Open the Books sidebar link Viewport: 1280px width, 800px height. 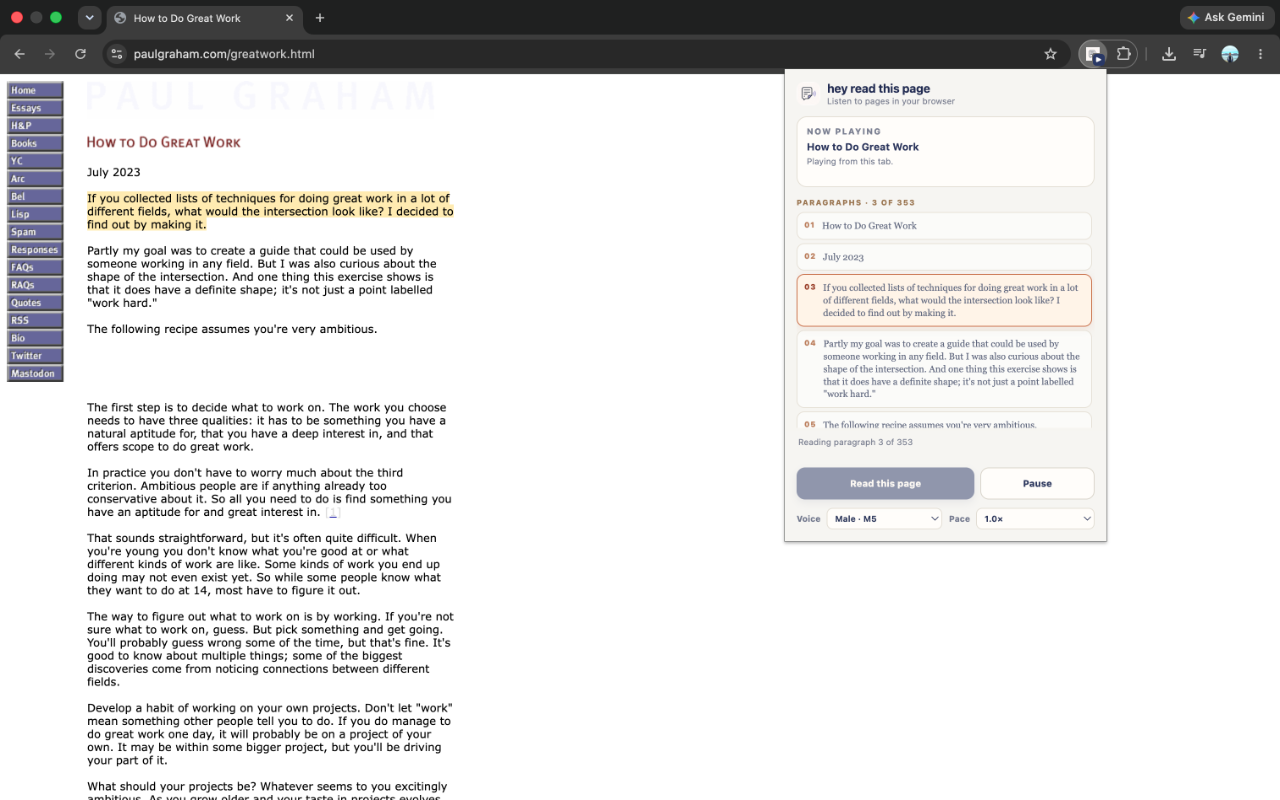click(x=35, y=143)
